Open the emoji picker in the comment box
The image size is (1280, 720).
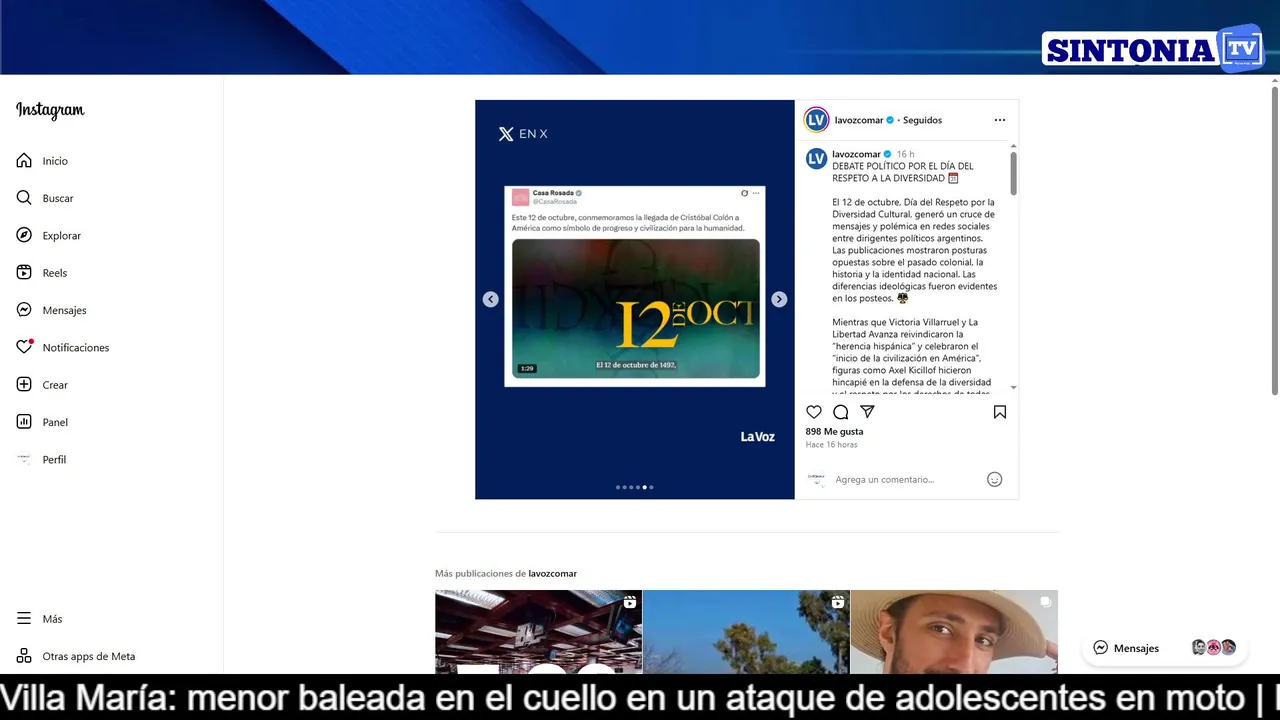point(994,479)
